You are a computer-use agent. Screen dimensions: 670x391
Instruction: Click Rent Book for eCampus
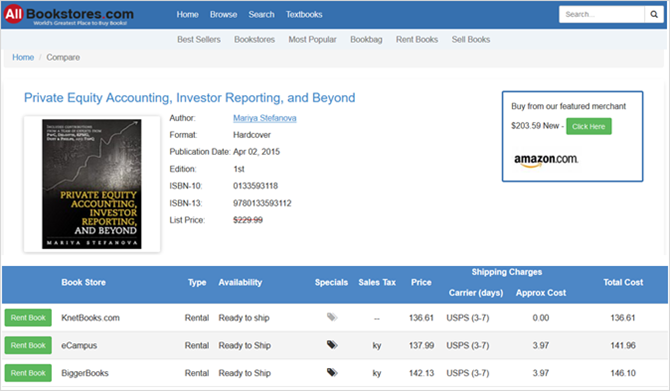pos(28,345)
